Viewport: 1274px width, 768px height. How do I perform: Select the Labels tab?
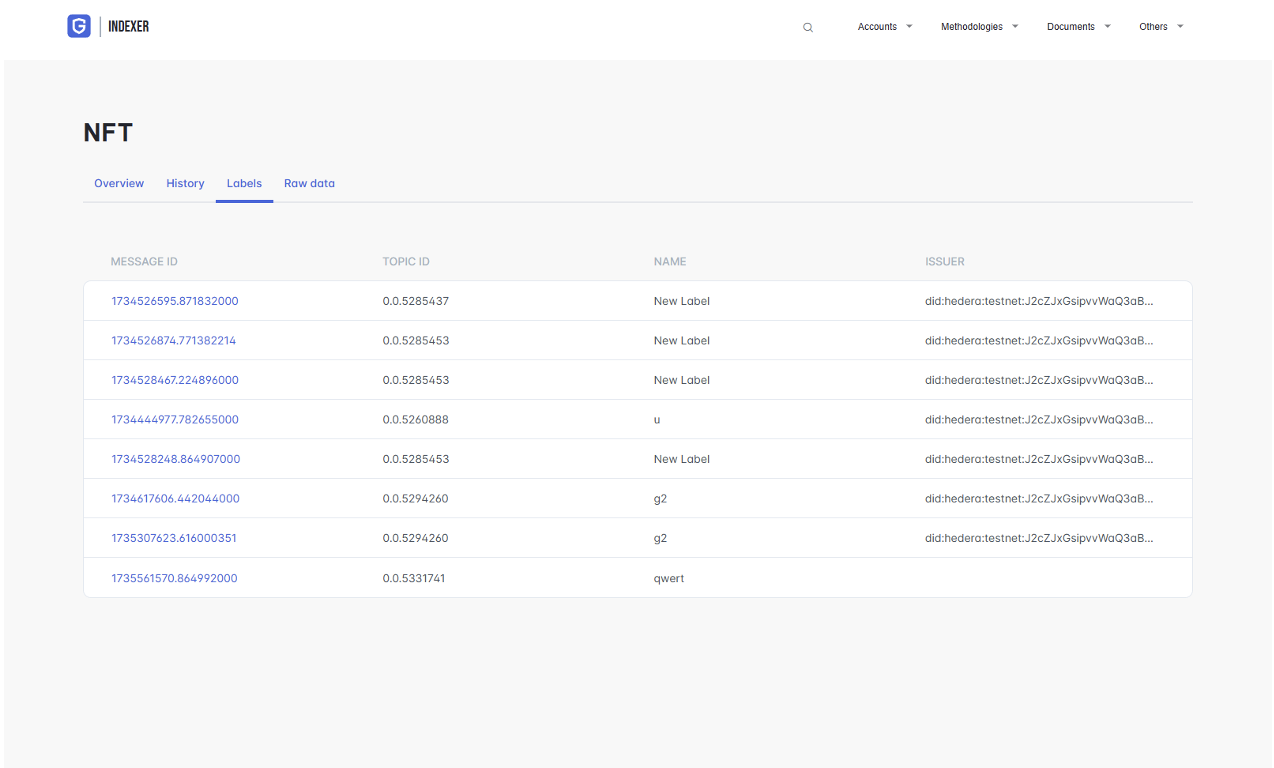[x=244, y=184]
